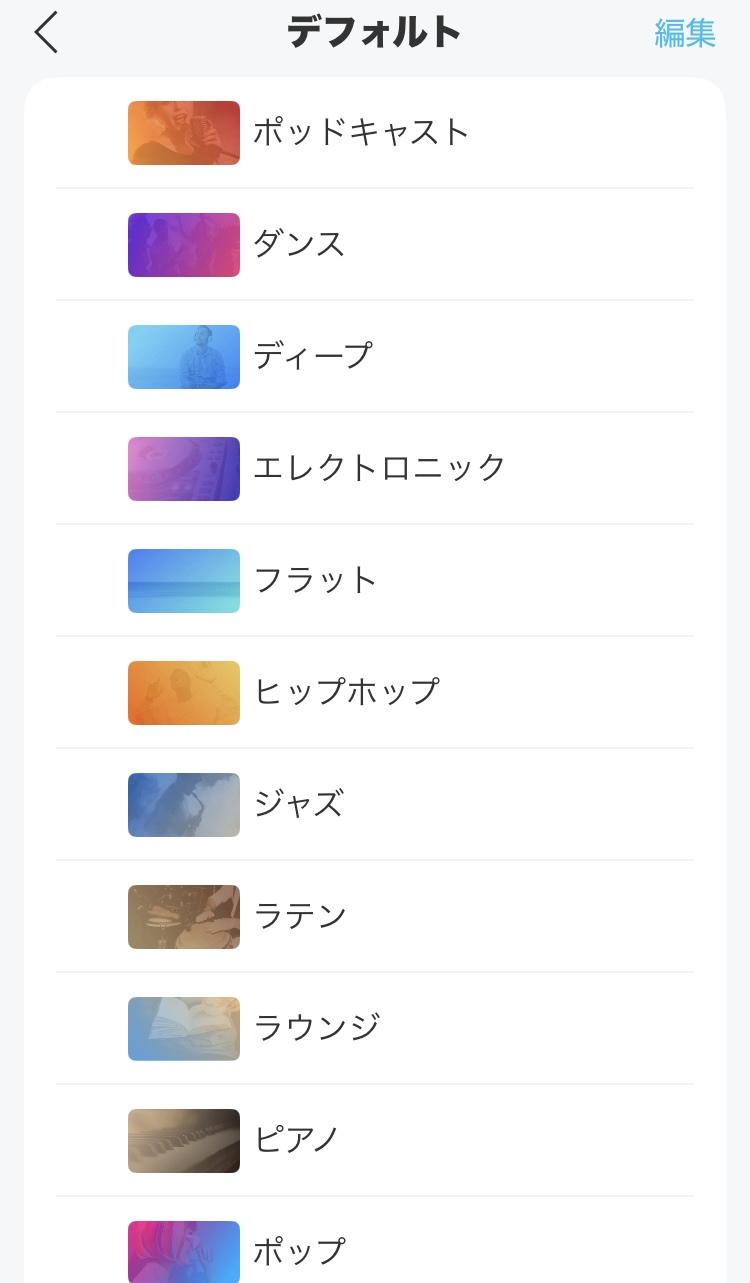Choose the ラテン drum thumbnail
This screenshot has width=750, height=1283.
pos(184,916)
